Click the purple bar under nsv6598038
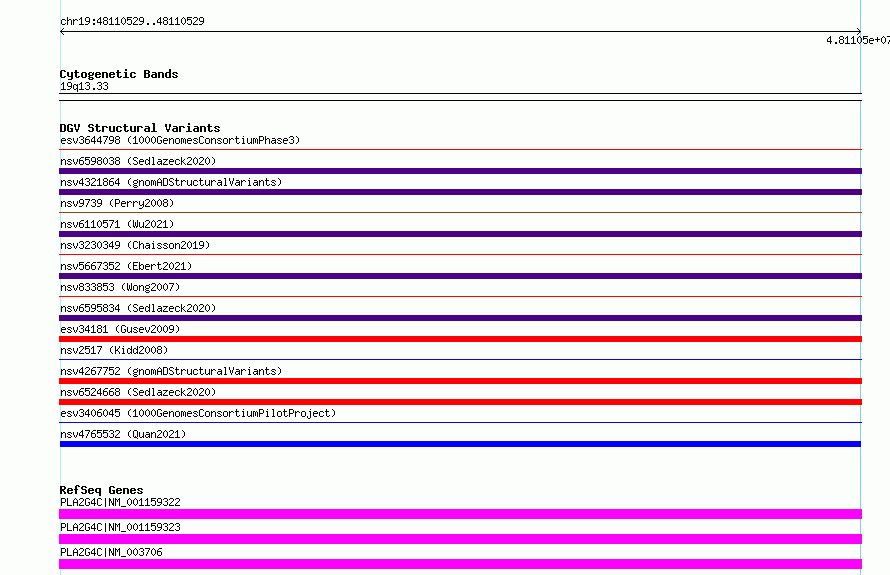 (x=460, y=171)
